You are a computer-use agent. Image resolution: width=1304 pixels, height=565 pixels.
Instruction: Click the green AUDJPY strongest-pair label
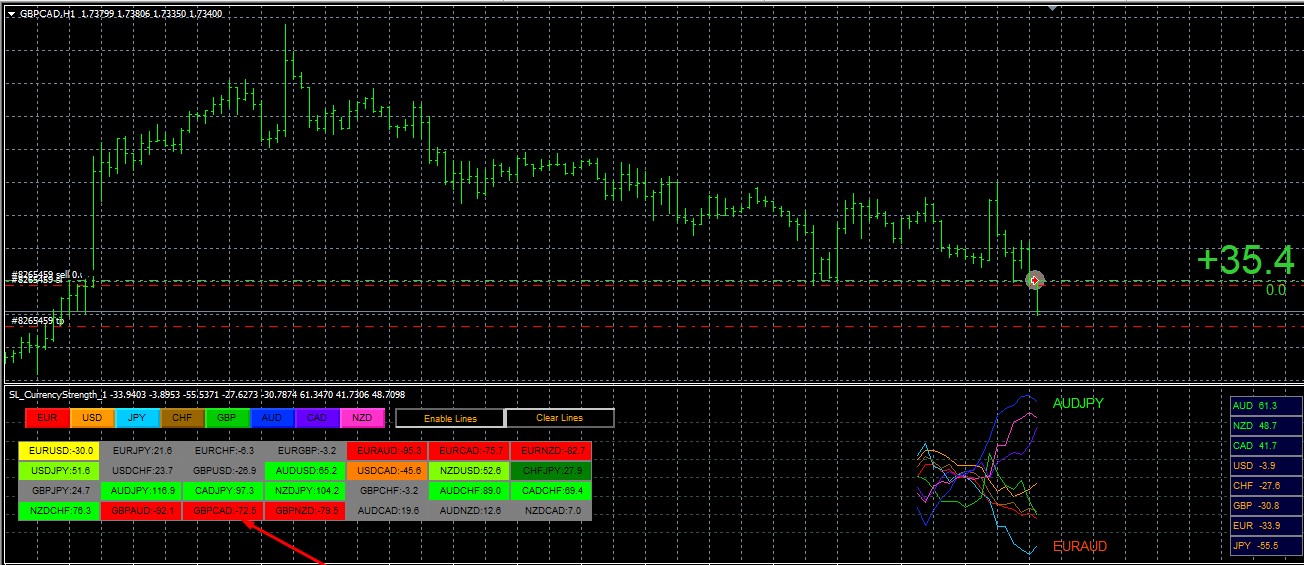(1080, 403)
